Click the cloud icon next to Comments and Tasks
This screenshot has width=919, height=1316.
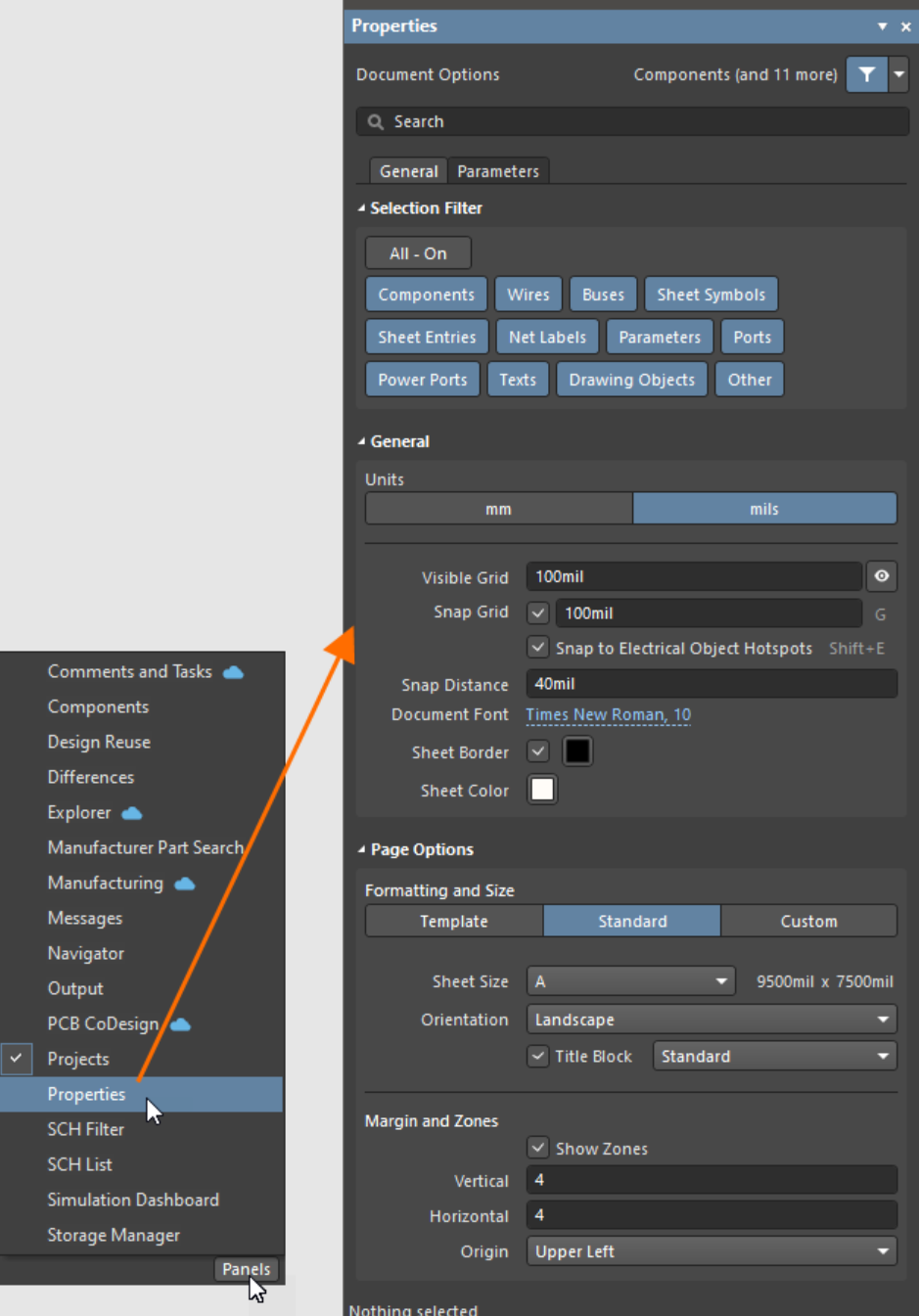click(x=233, y=672)
